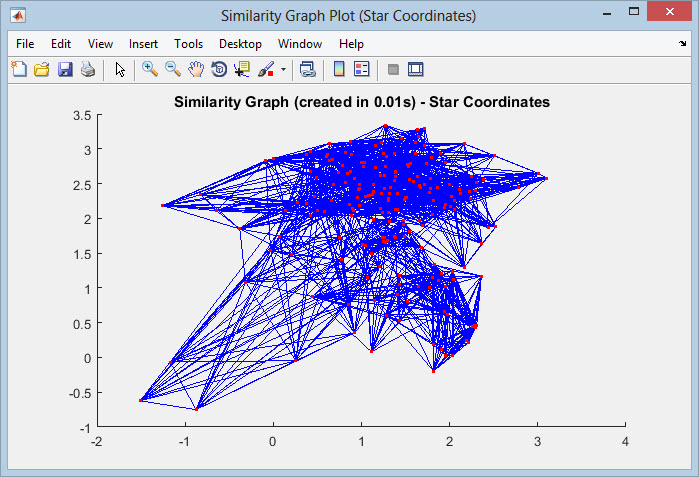
Task: Enable the Rotate 3D tool
Action: coord(219,69)
